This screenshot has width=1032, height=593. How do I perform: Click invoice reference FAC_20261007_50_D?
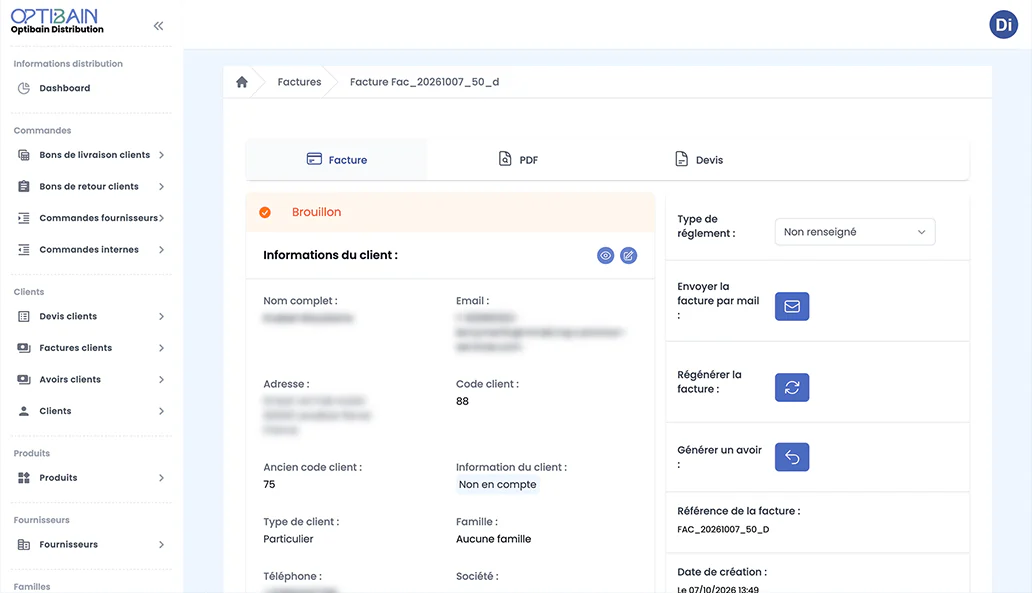(x=723, y=529)
